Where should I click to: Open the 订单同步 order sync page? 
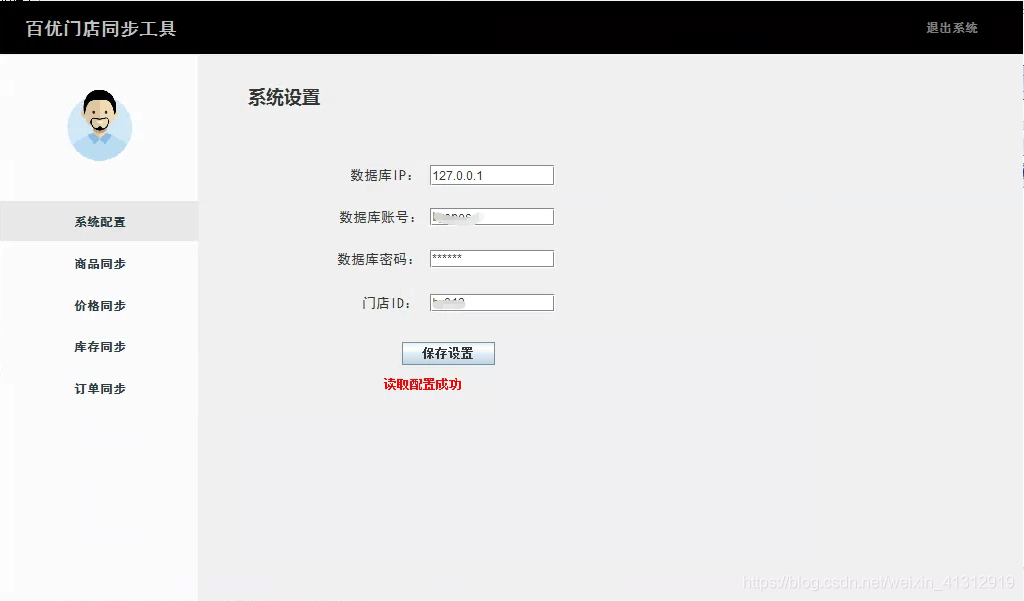click(99, 389)
